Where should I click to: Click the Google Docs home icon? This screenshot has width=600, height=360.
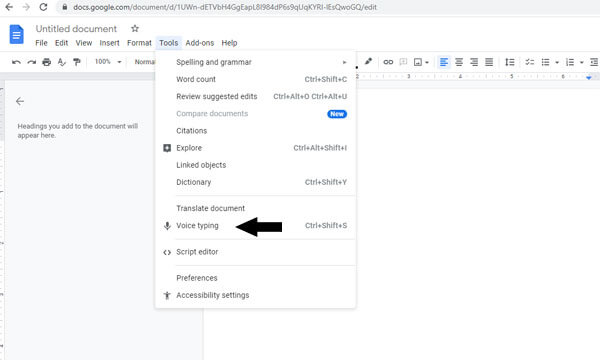[16, 34]
